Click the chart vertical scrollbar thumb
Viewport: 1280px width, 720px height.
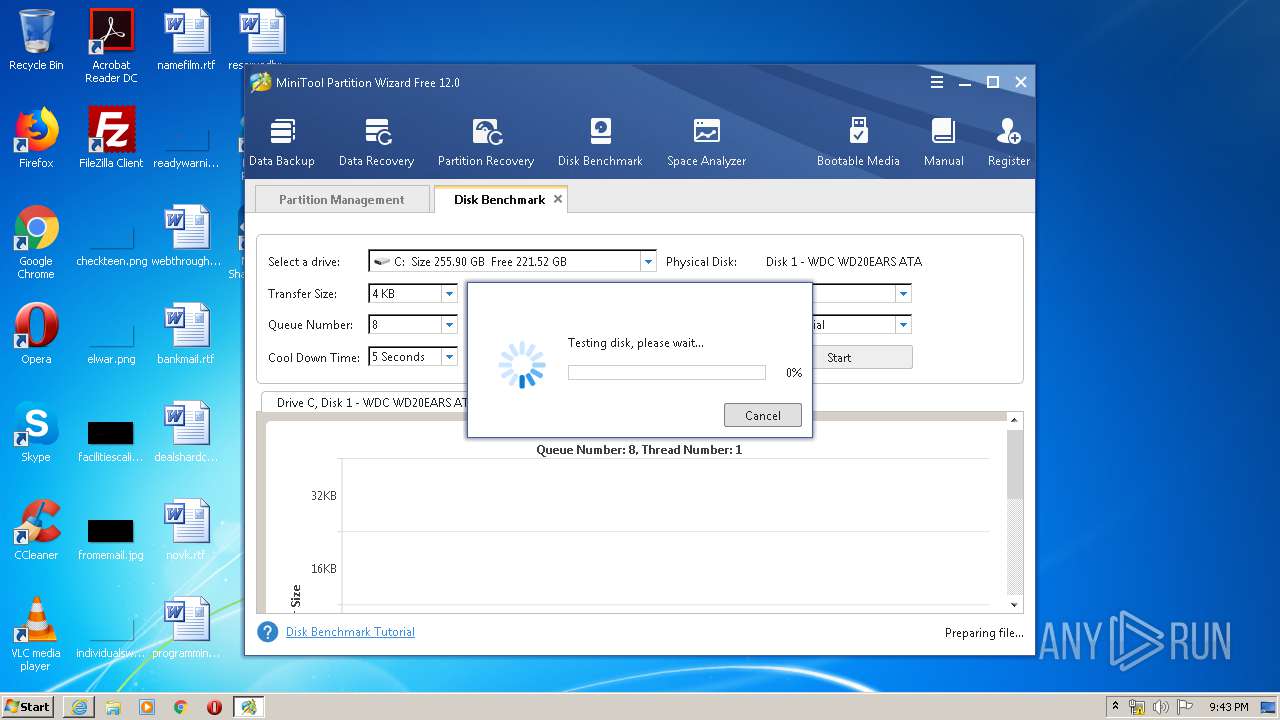coord(1015,465)
